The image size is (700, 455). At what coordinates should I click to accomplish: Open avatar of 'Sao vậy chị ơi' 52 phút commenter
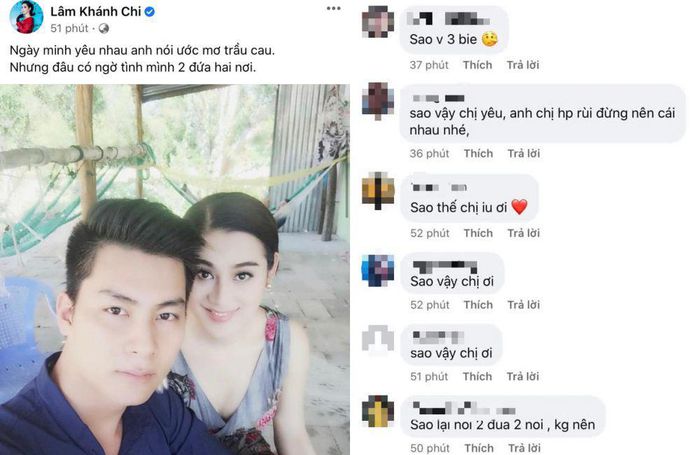click(x=378, y=271)
